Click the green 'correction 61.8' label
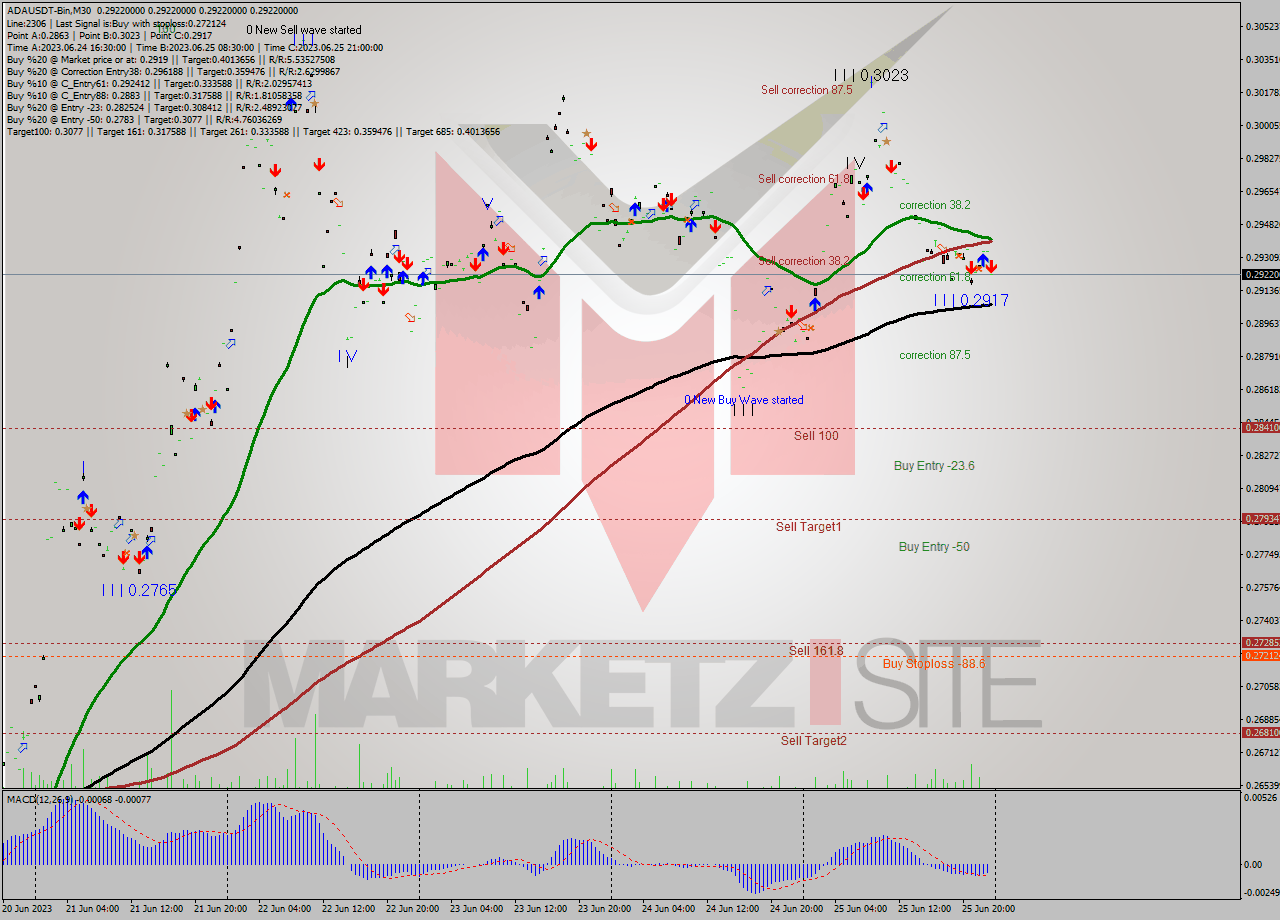Screen dimensions: 1280x920 [x=934, y=277]
